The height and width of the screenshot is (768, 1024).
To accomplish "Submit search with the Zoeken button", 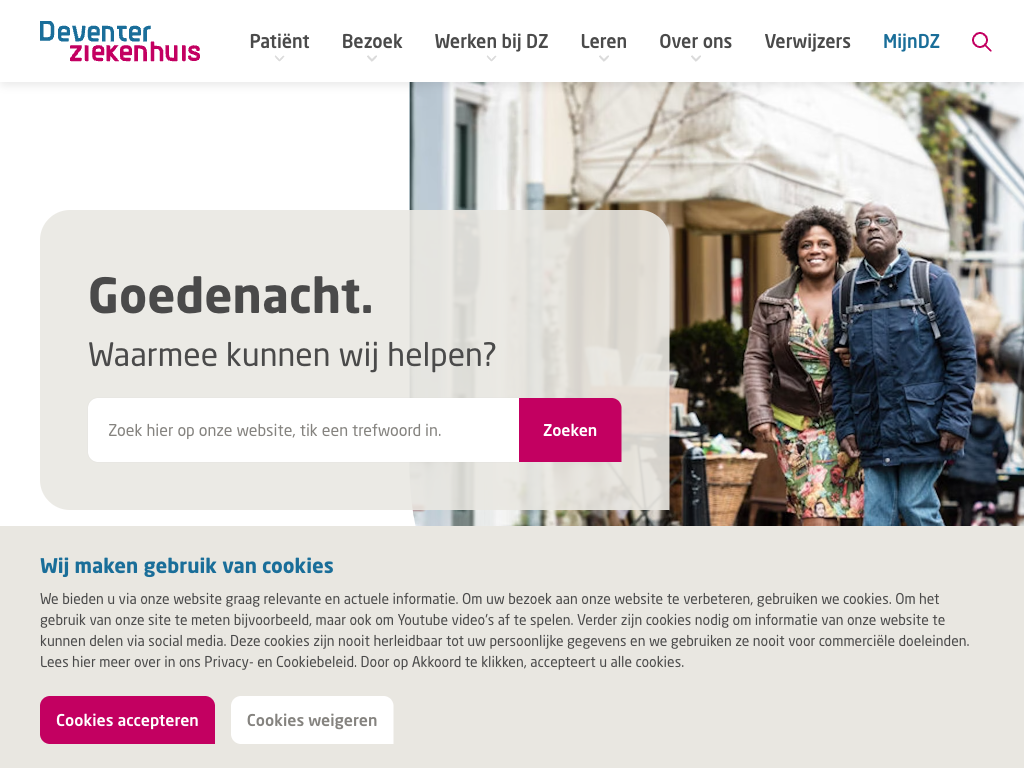I will point(570,430).
